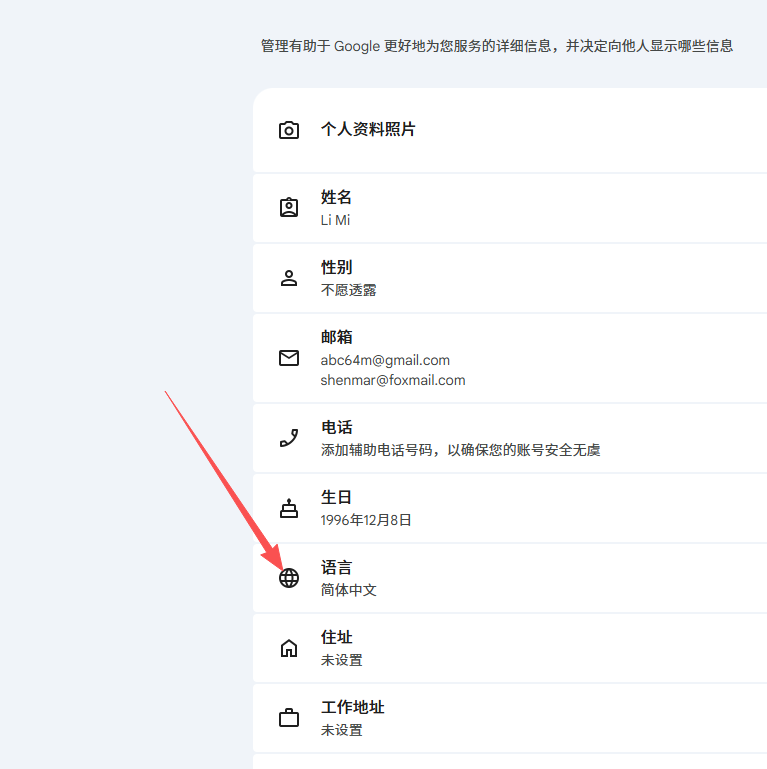767x769 pixels.
Task: Click 未设置 under 工作地址
Action: pyautogui.click(x=341, y=730)
